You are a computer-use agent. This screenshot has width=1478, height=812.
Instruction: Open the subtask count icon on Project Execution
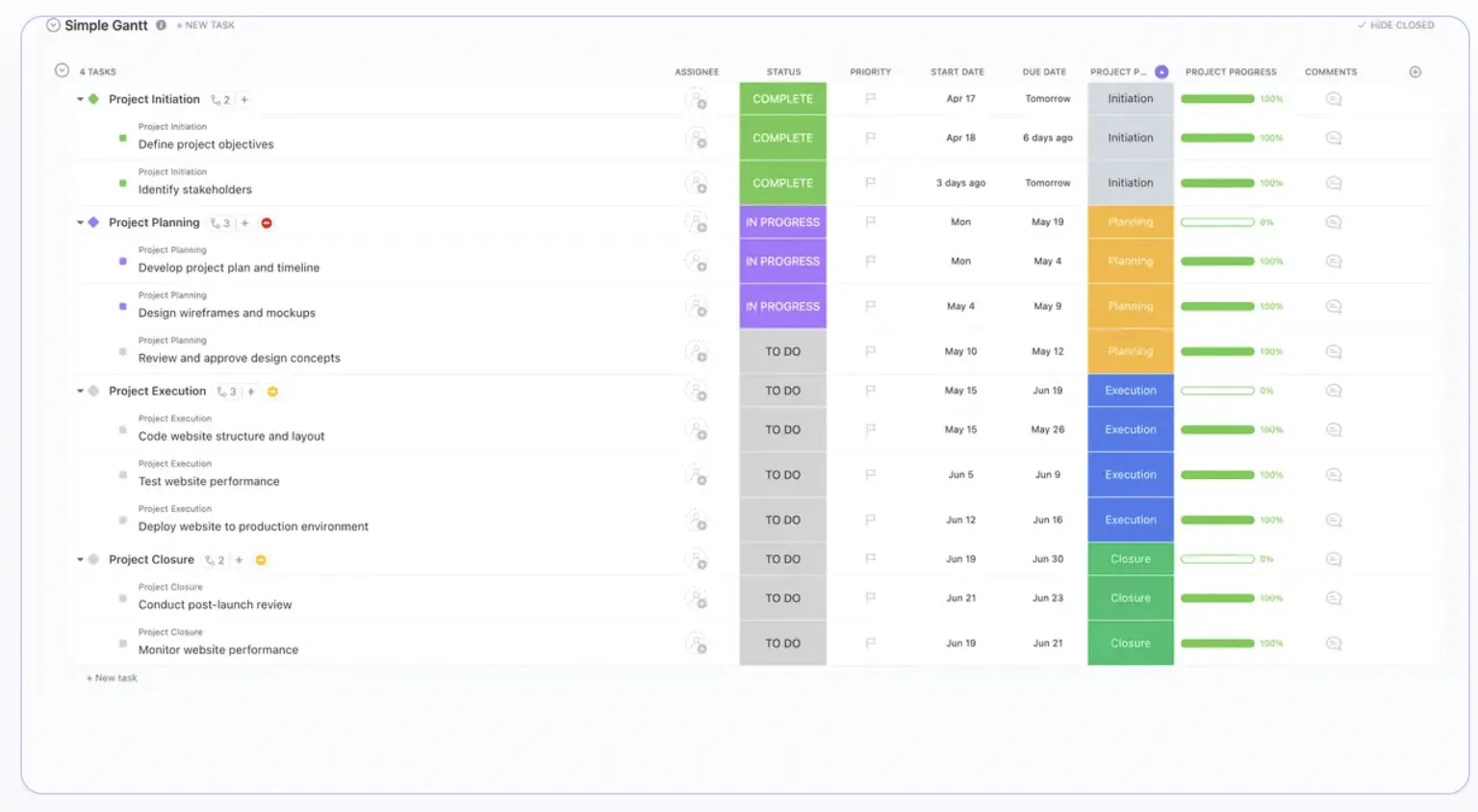[226, 392]
